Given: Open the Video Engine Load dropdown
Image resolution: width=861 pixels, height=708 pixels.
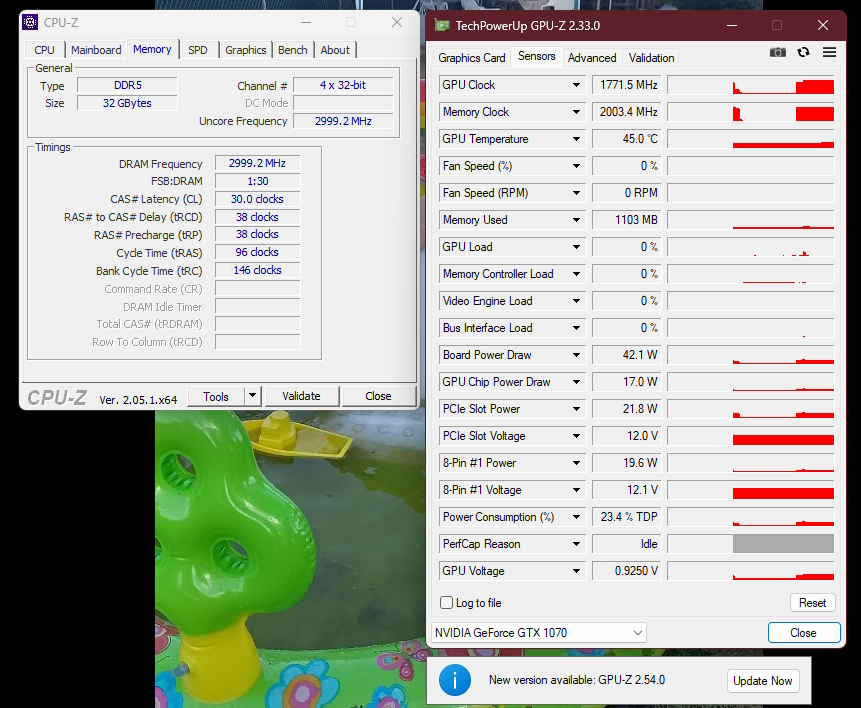Looking at the screenshot, I should (576, 301).
